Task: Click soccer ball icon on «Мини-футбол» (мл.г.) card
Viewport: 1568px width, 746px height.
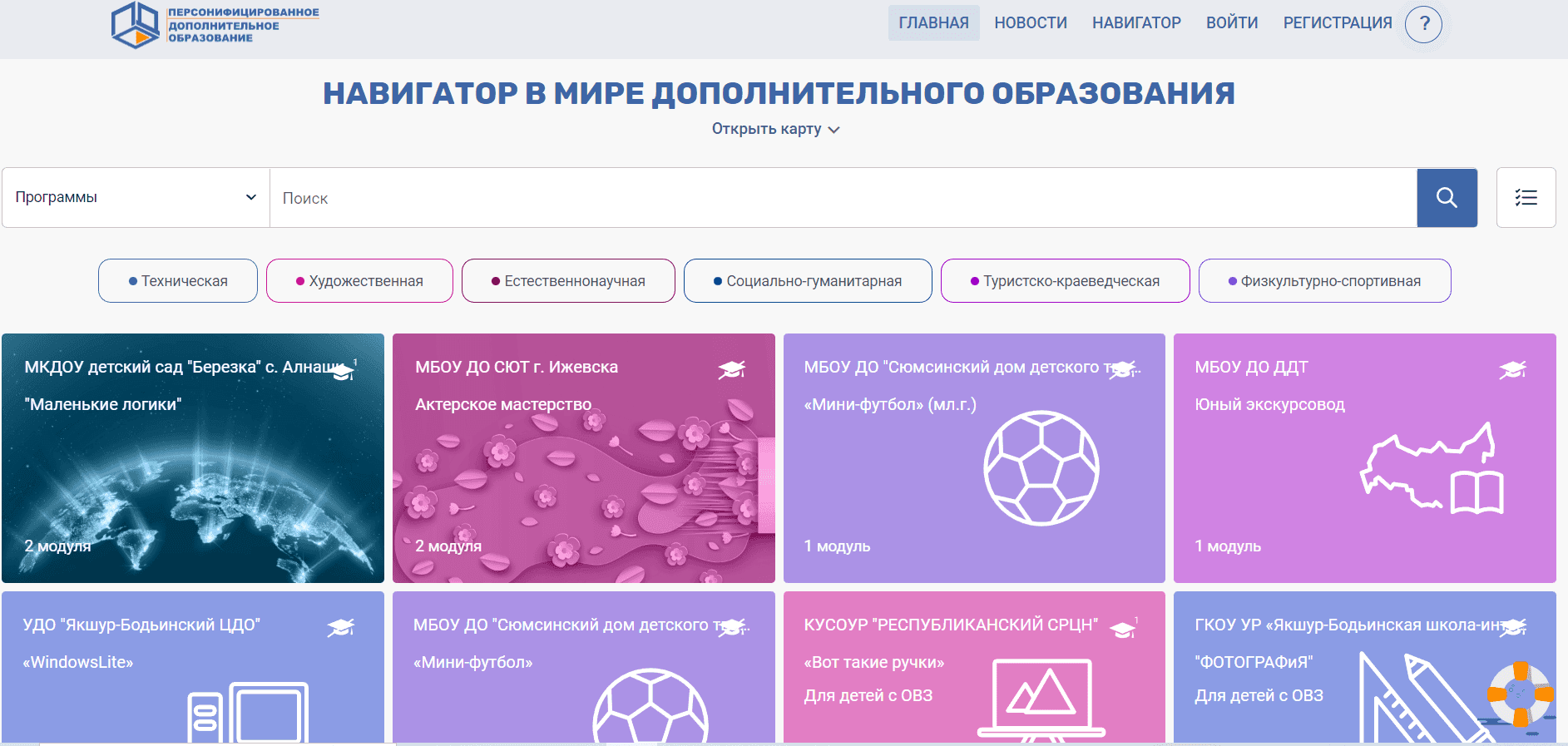Action: (1041, 468)
